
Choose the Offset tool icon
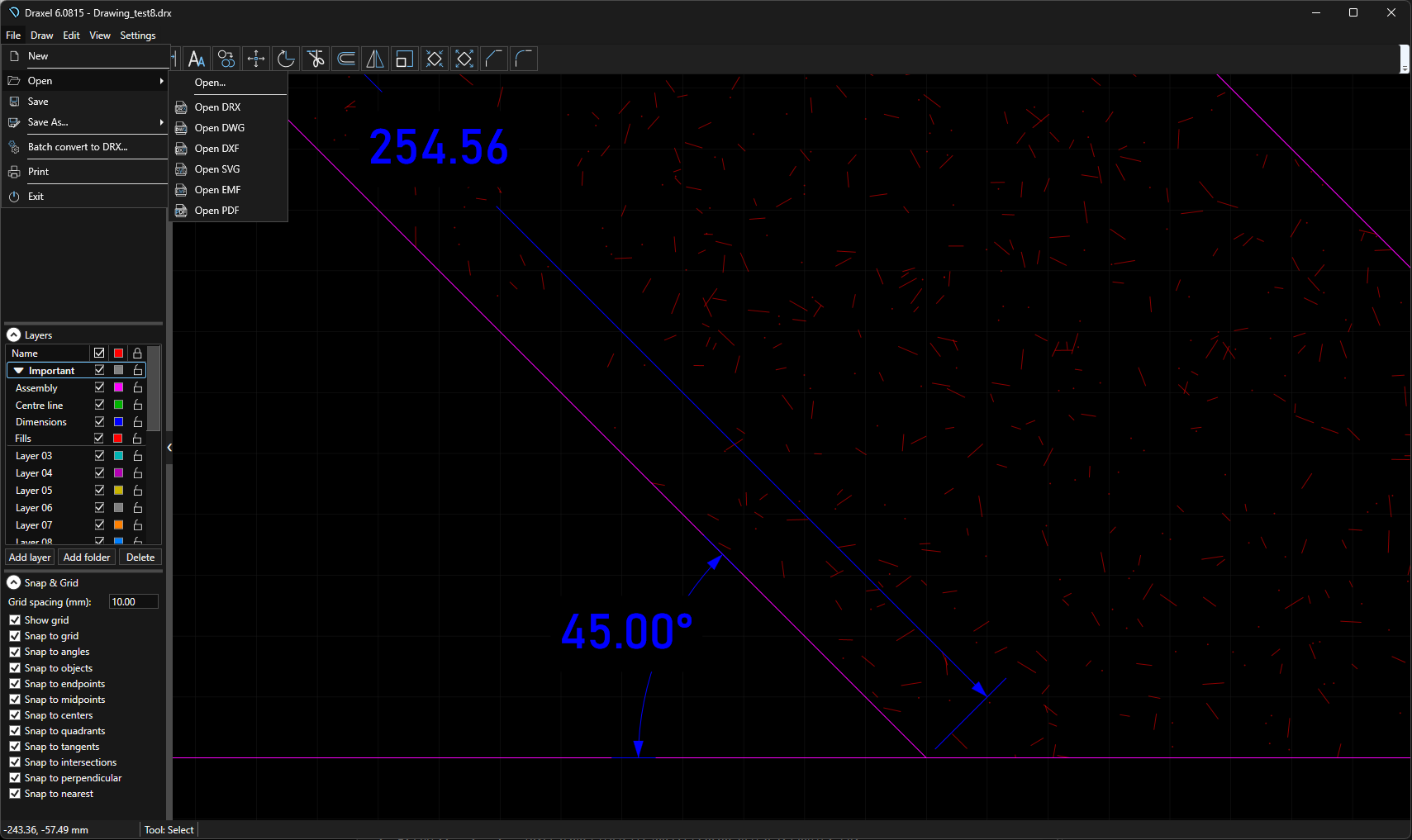(x=345, y=59)
